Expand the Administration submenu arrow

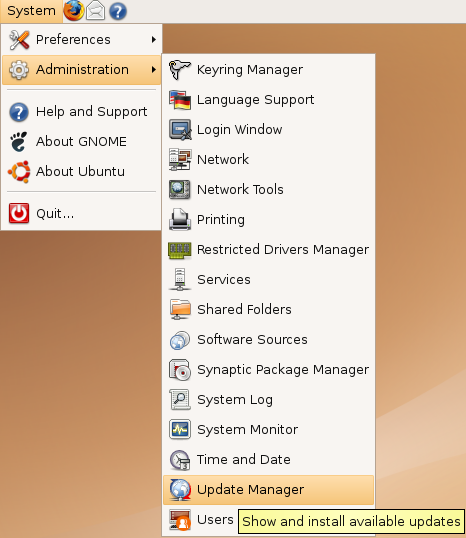pyautogui.click(x=154, y=70)
